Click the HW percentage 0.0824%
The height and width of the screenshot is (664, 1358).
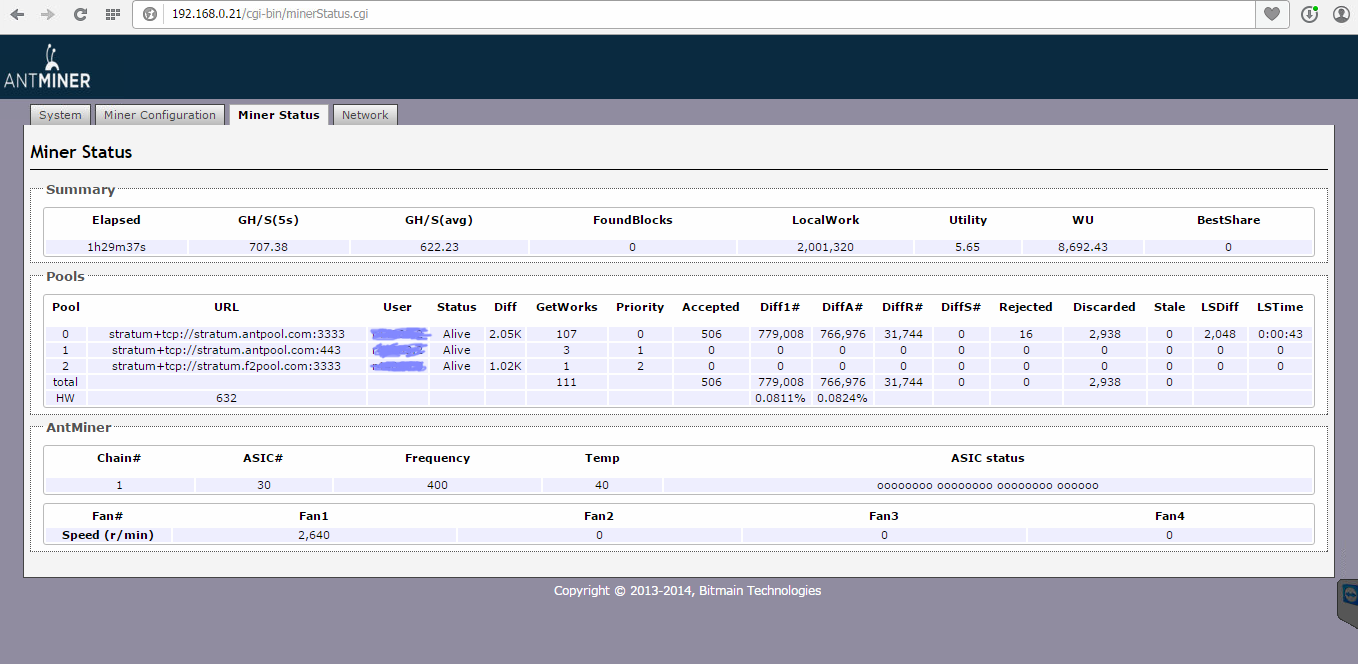pos(842,398)
